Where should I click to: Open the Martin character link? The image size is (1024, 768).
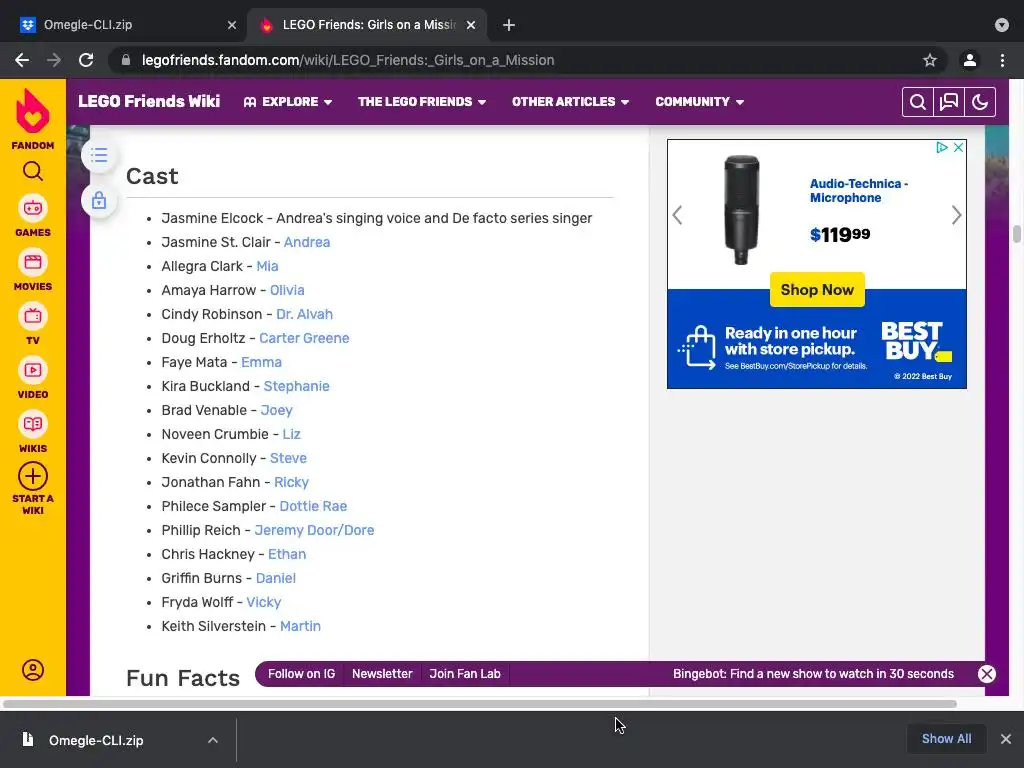pyautogui.click(x=300, y=626)
